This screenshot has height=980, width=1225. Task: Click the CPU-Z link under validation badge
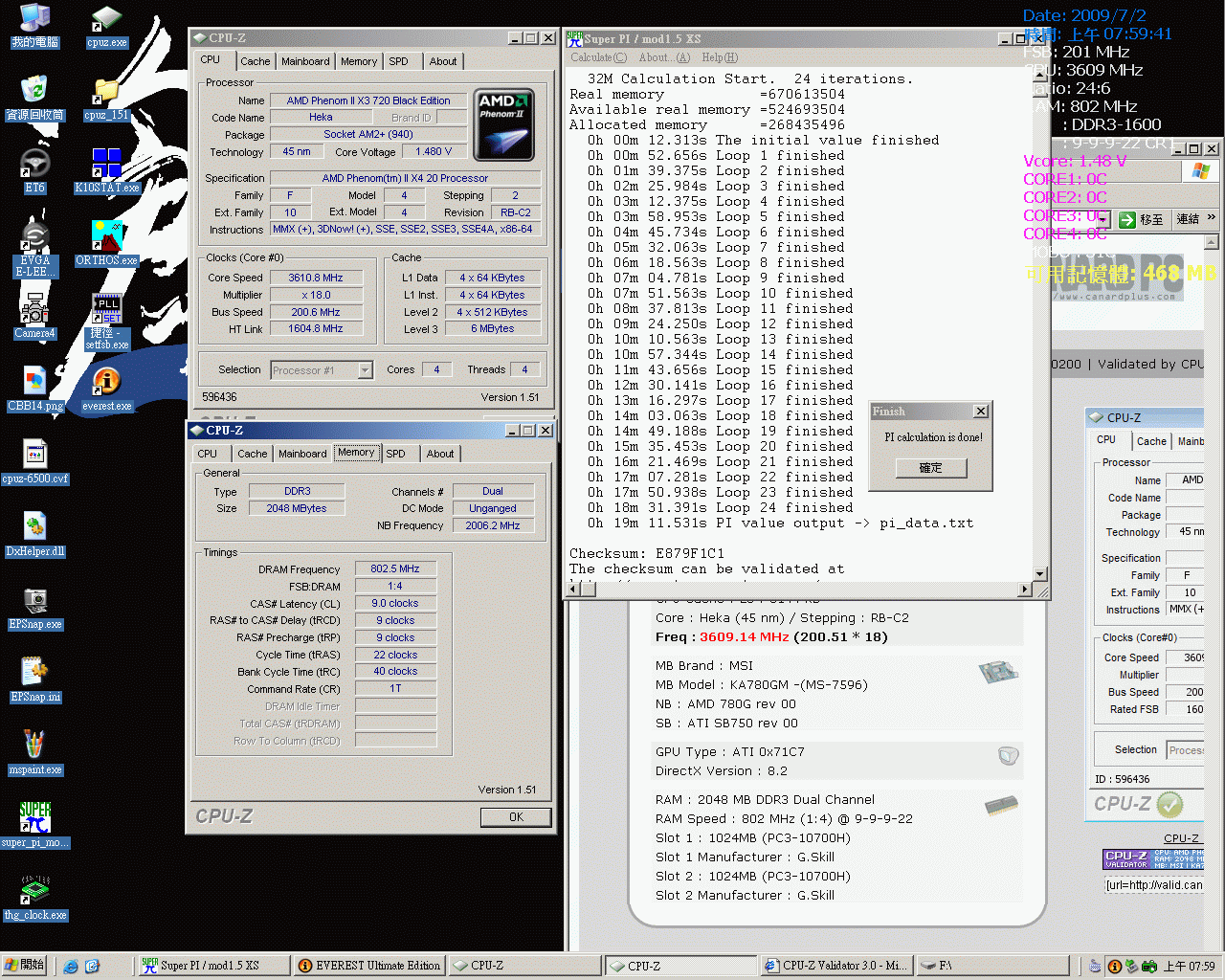click(x=1181, y=838)
